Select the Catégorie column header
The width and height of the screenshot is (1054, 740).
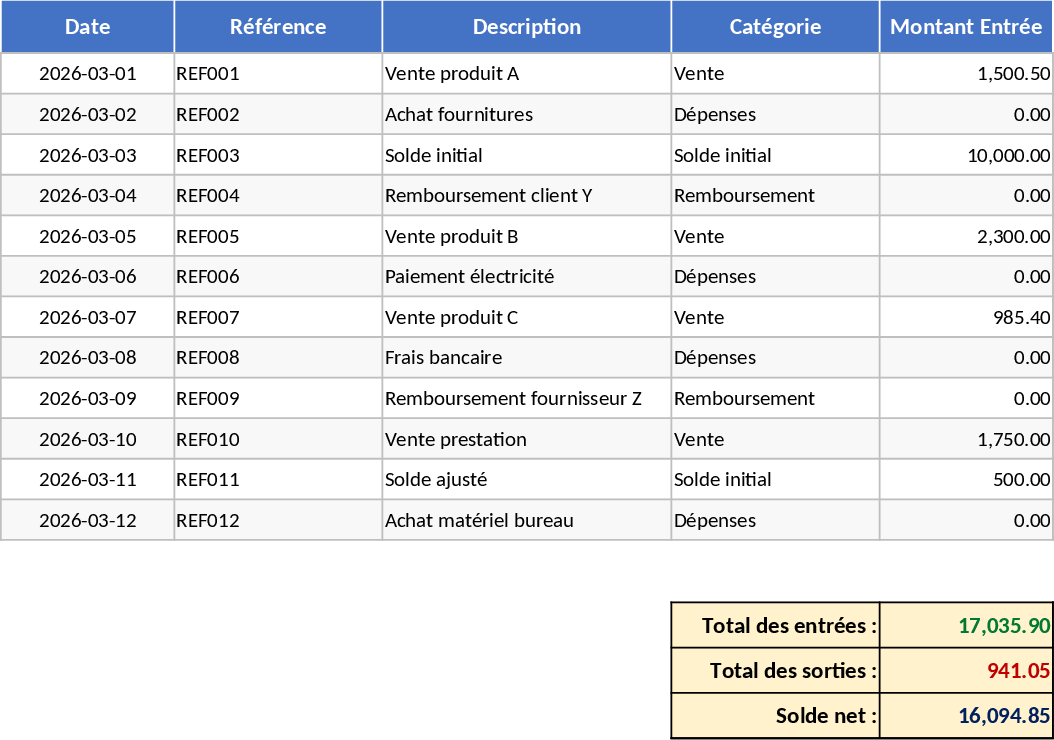775,27
